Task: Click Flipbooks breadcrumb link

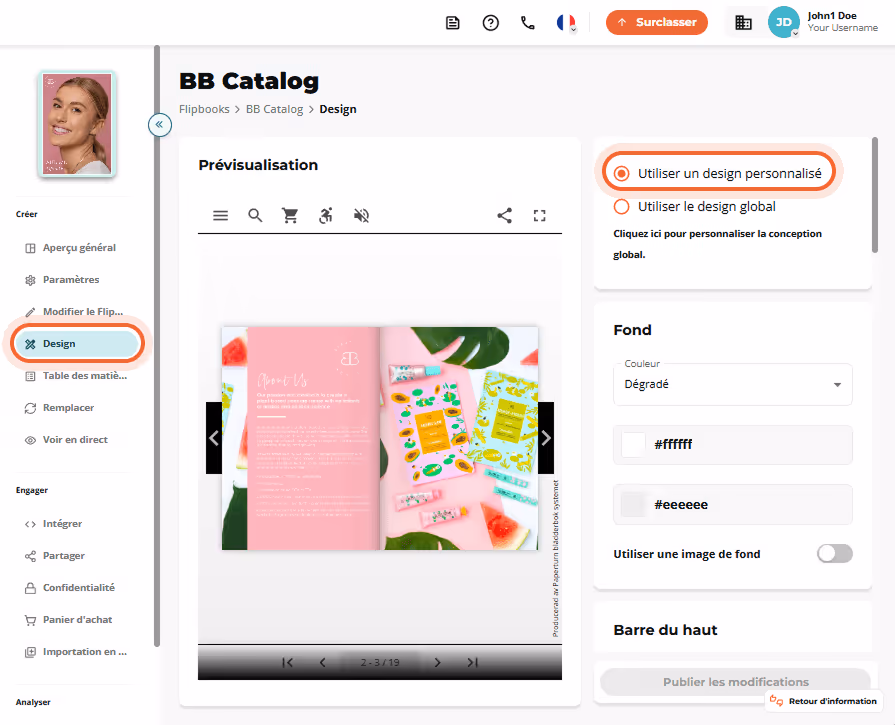Action: tap(204, 109)
